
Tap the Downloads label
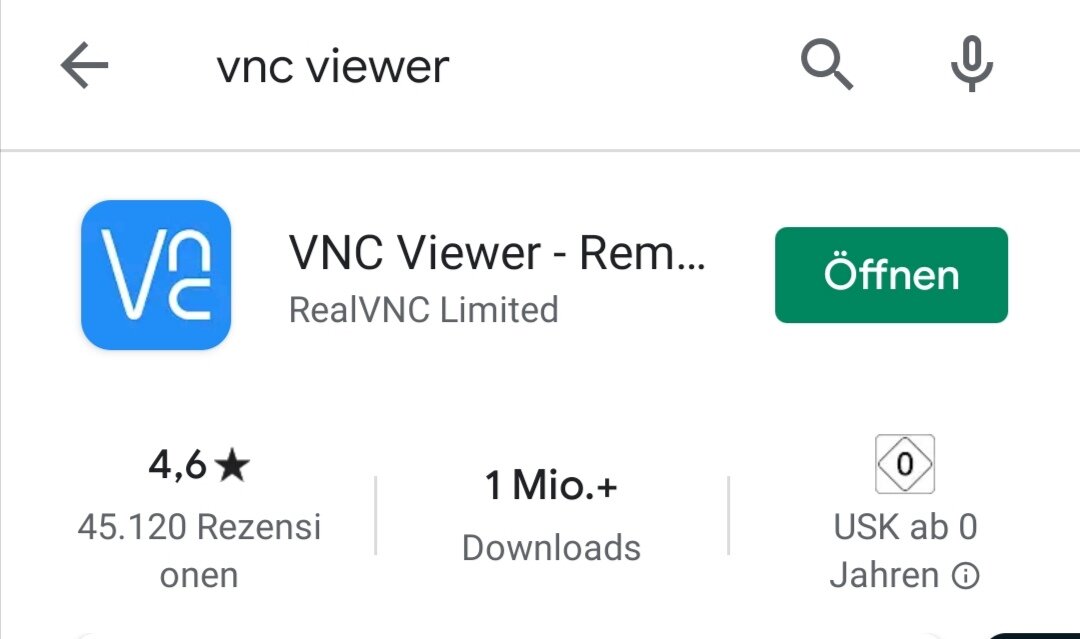pos(551,547)
